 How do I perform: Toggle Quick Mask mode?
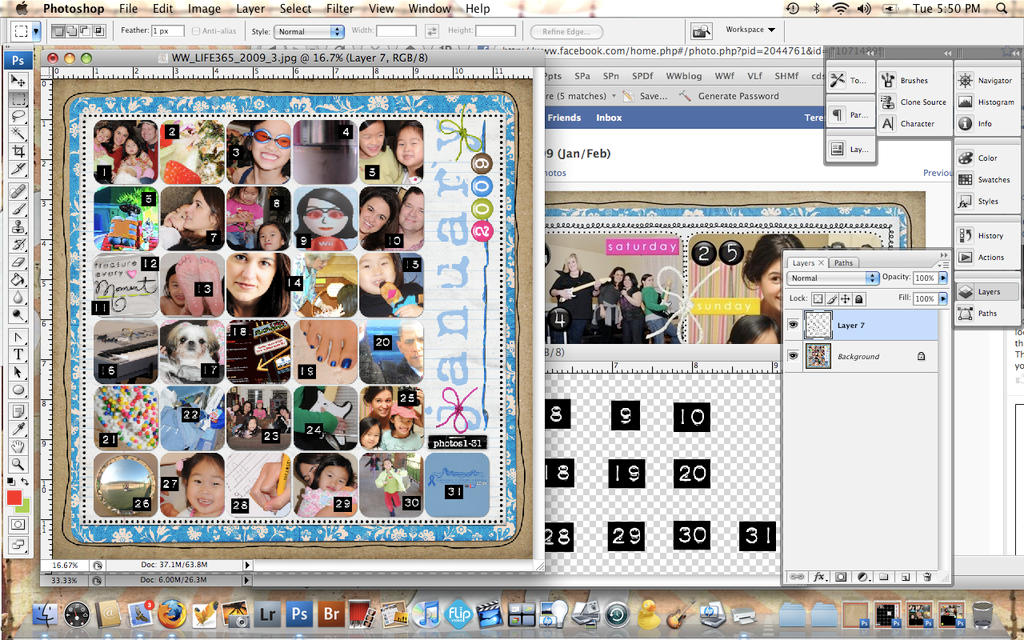click(x=18, y=524)
